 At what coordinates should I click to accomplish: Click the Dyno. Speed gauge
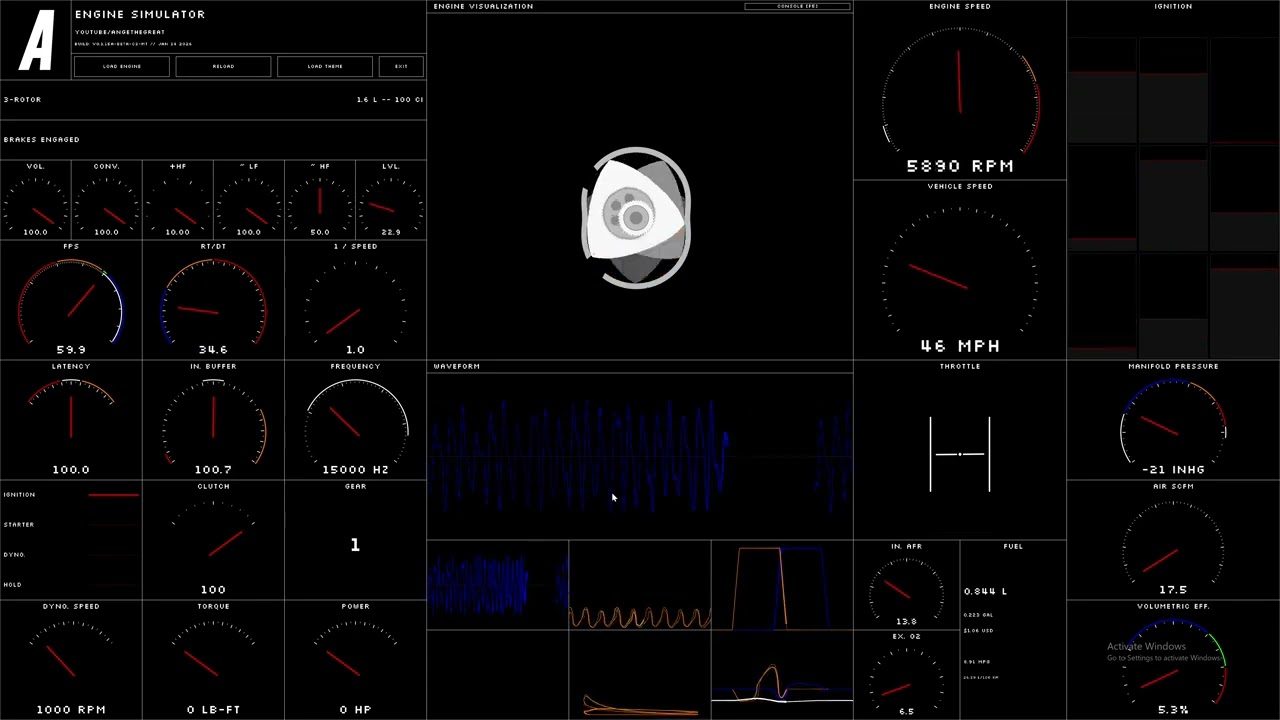click(71, 660)
